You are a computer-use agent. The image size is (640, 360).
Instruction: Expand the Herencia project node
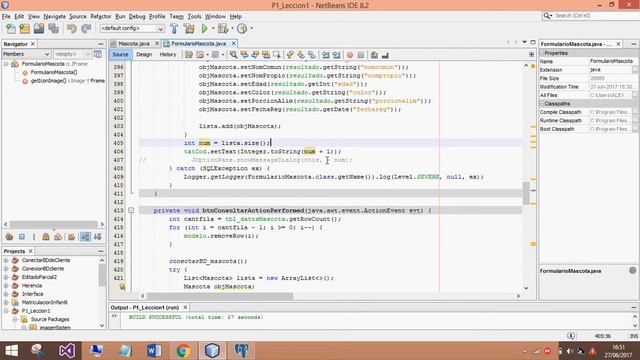(6, 285)
